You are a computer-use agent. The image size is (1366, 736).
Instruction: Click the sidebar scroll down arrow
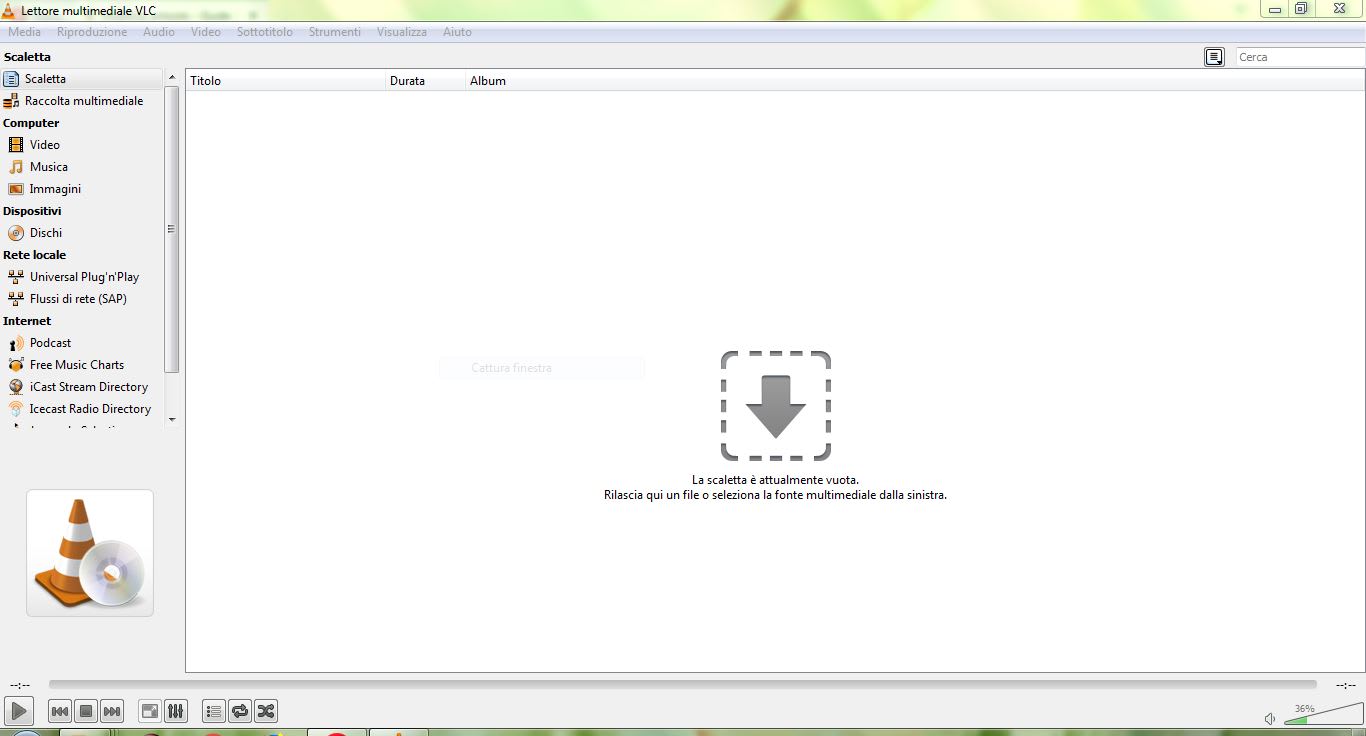point(172,420)
